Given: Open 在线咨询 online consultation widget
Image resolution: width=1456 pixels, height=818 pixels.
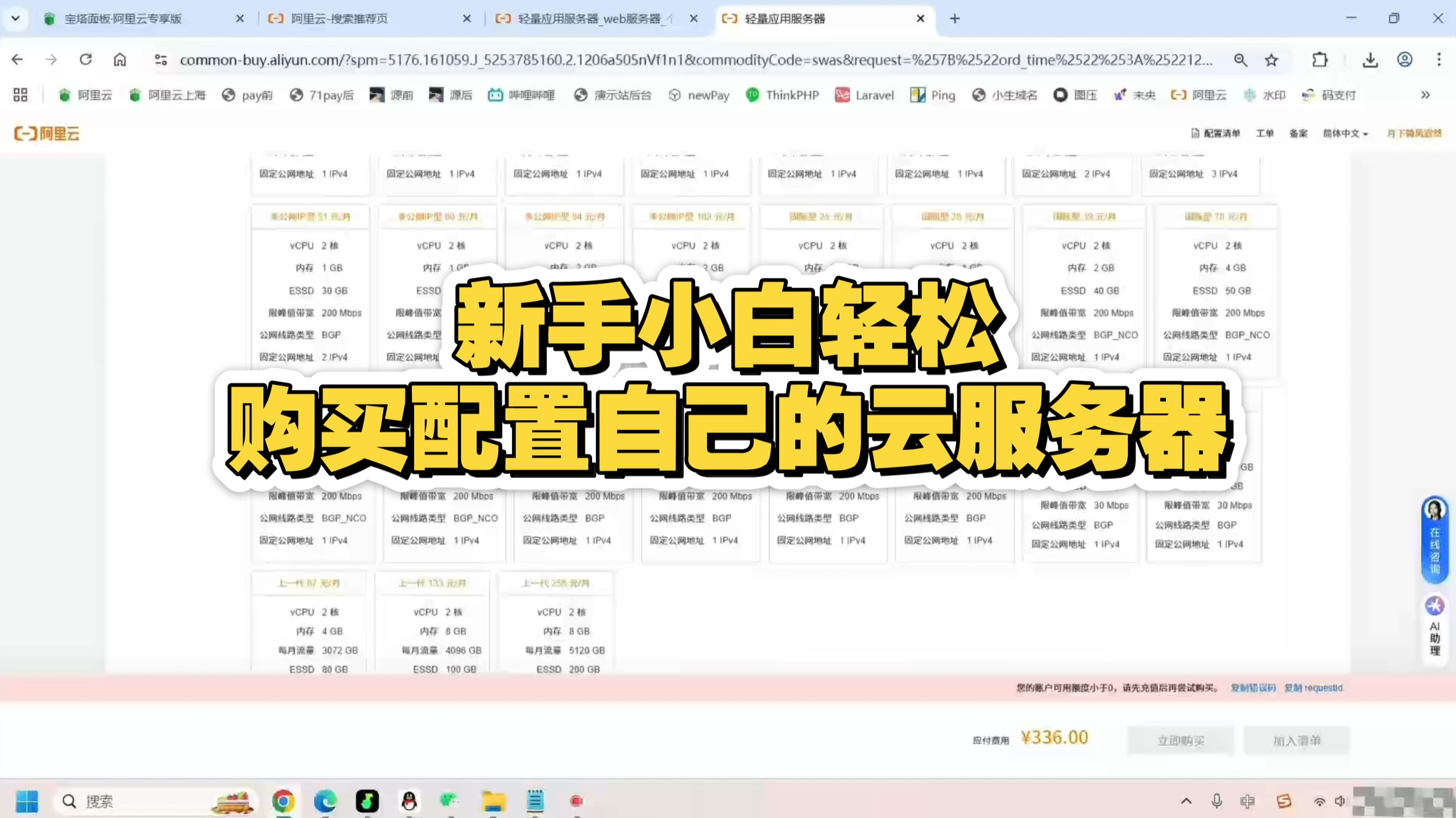Looking at the screenshot, I should pyautogui.click(x=1434, y=539).
